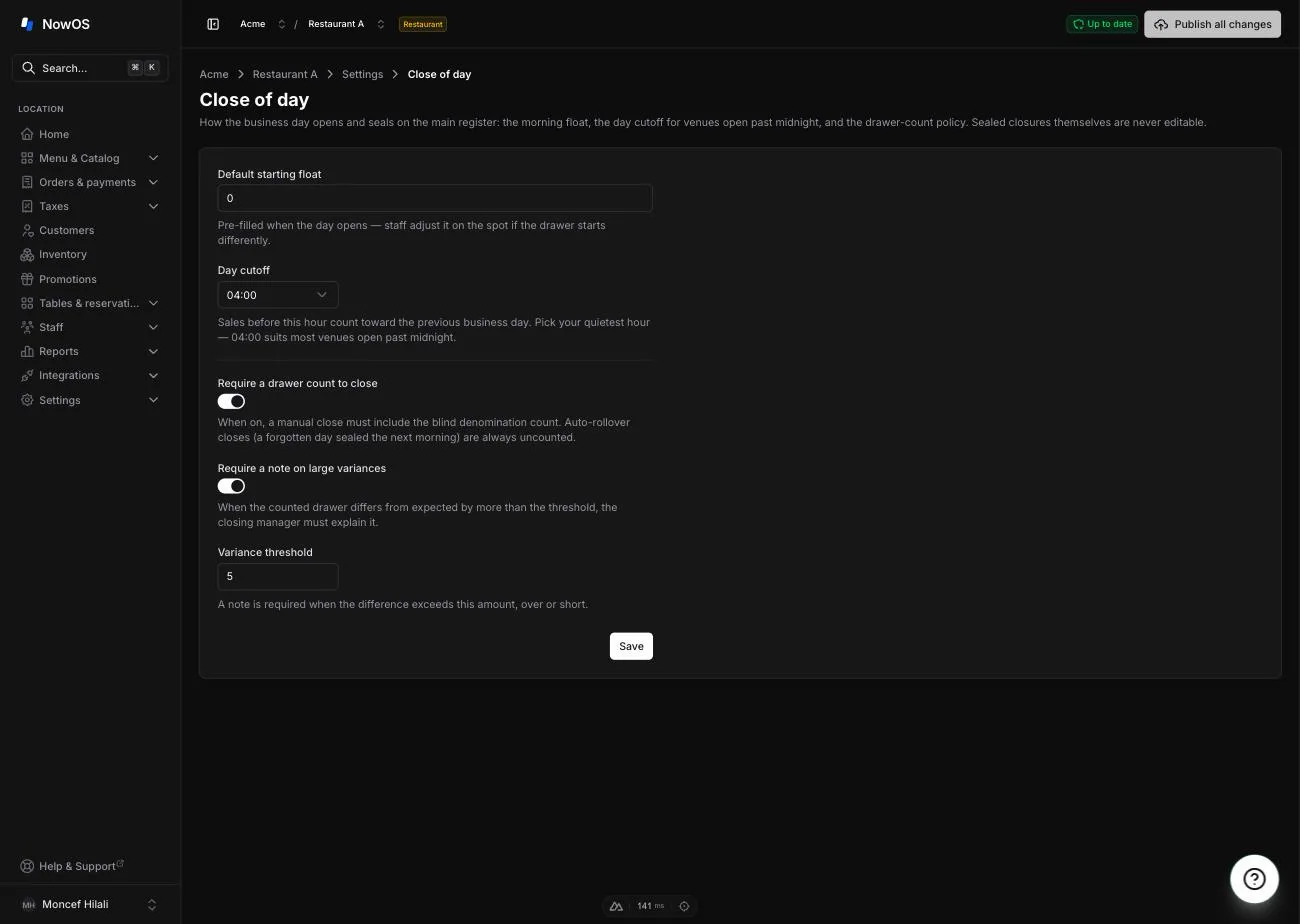
Task: Expand the Taxes chevron
Action: point(153,206)
